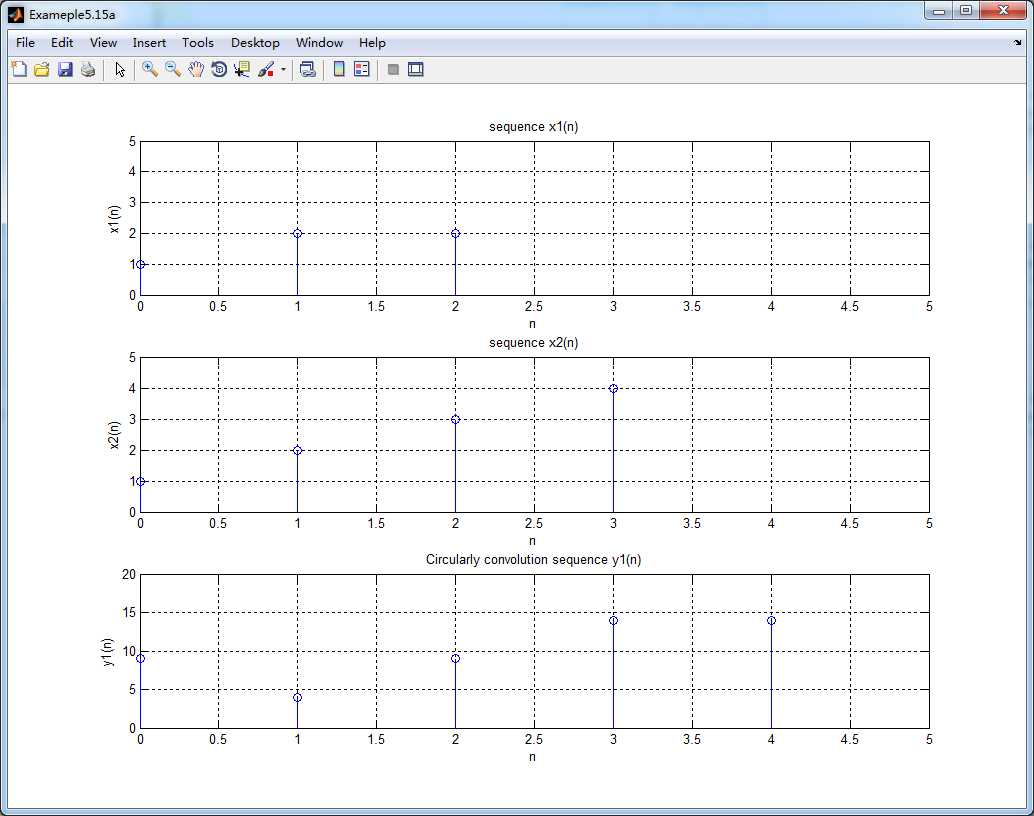Open the File menu

[25, 43]
